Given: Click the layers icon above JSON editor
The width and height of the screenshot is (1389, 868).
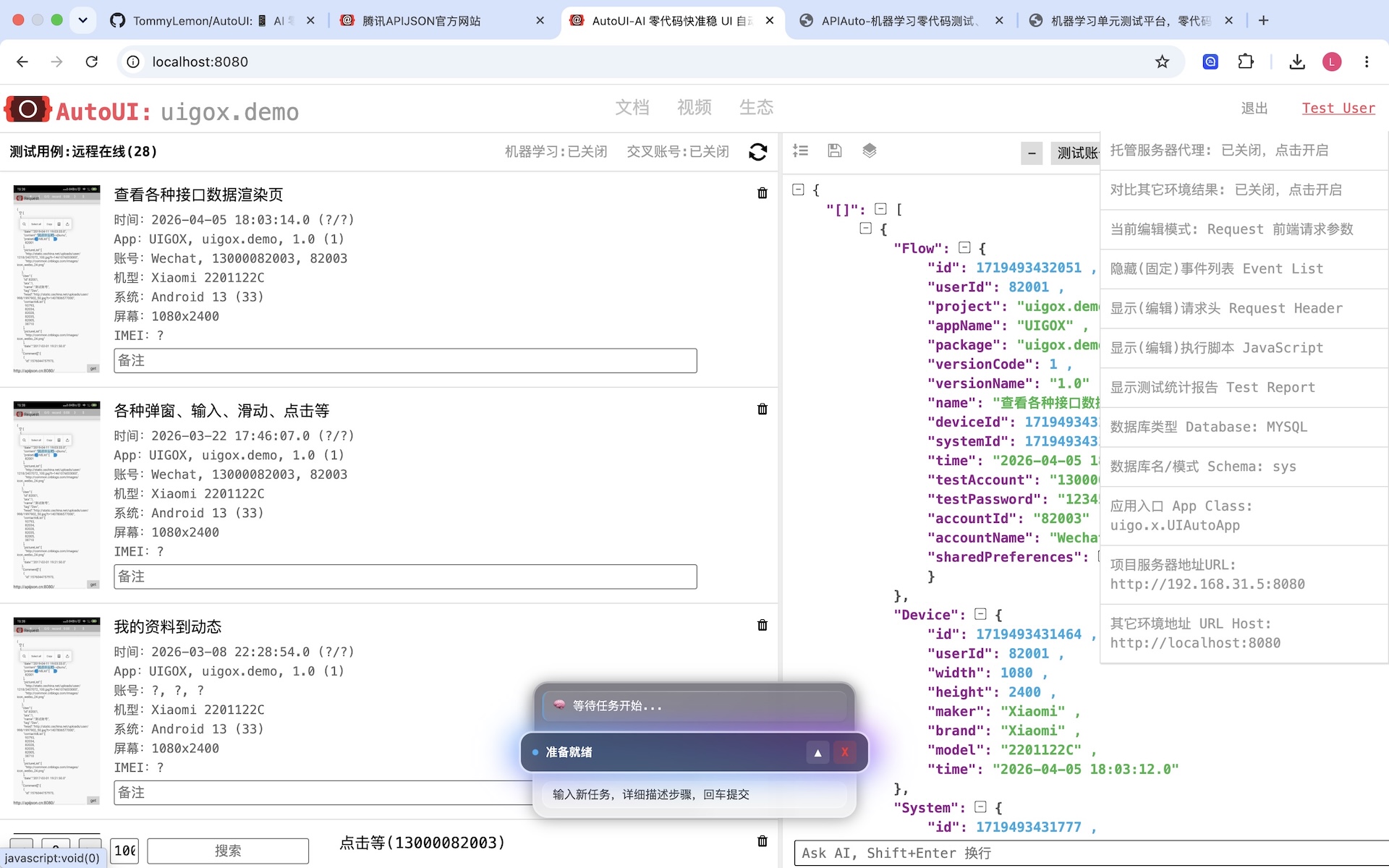Looking at the screenshot, I should click(x=870, y=150).
